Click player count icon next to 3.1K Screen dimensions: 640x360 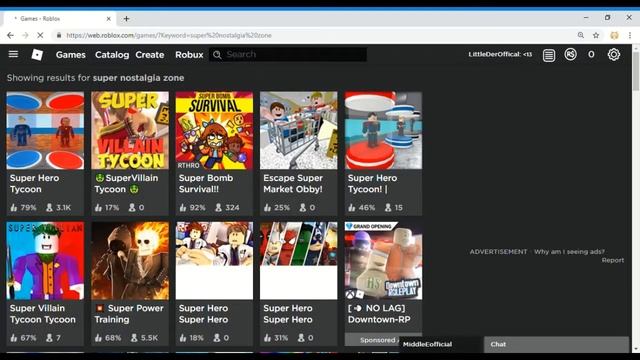(x=49, y=208)
